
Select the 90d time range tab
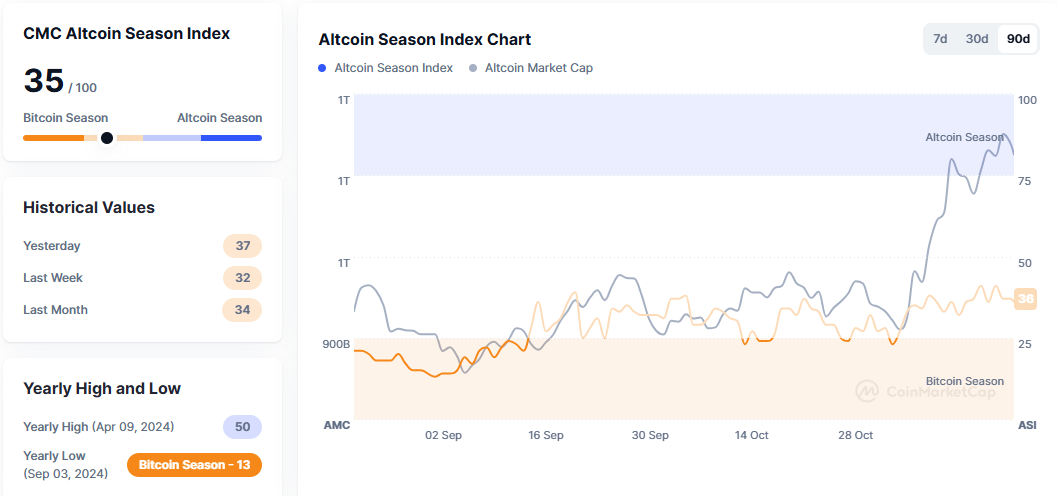(1018, 39)
